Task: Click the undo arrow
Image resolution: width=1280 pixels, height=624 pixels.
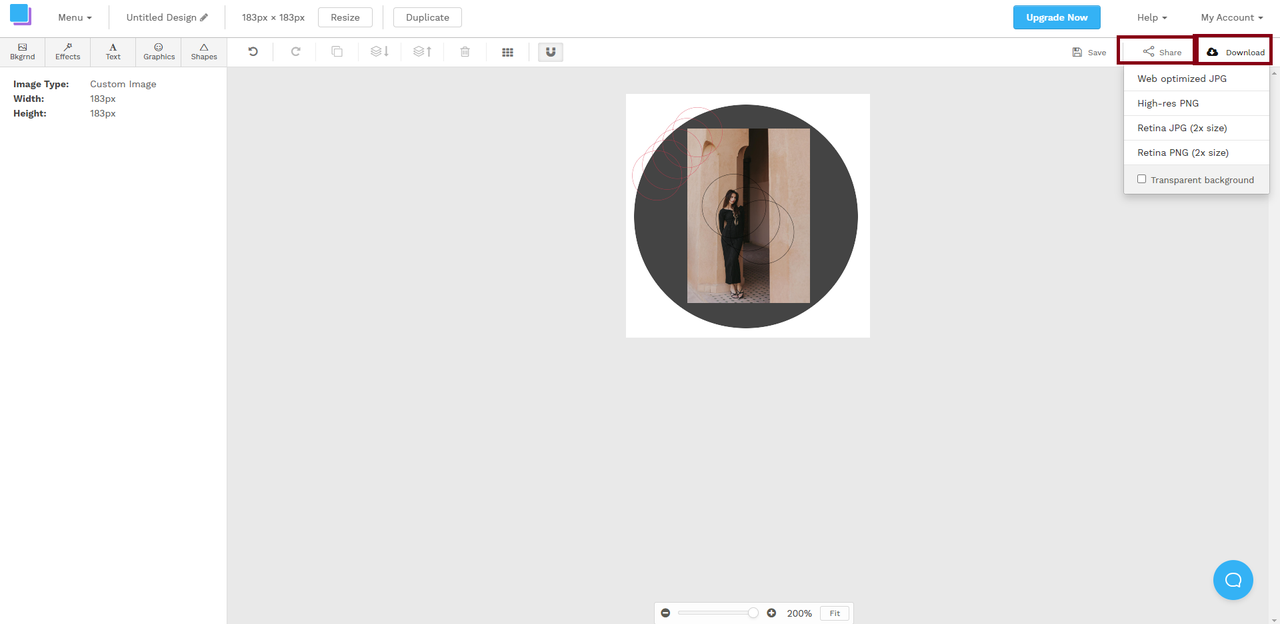Action: [253, 52]
